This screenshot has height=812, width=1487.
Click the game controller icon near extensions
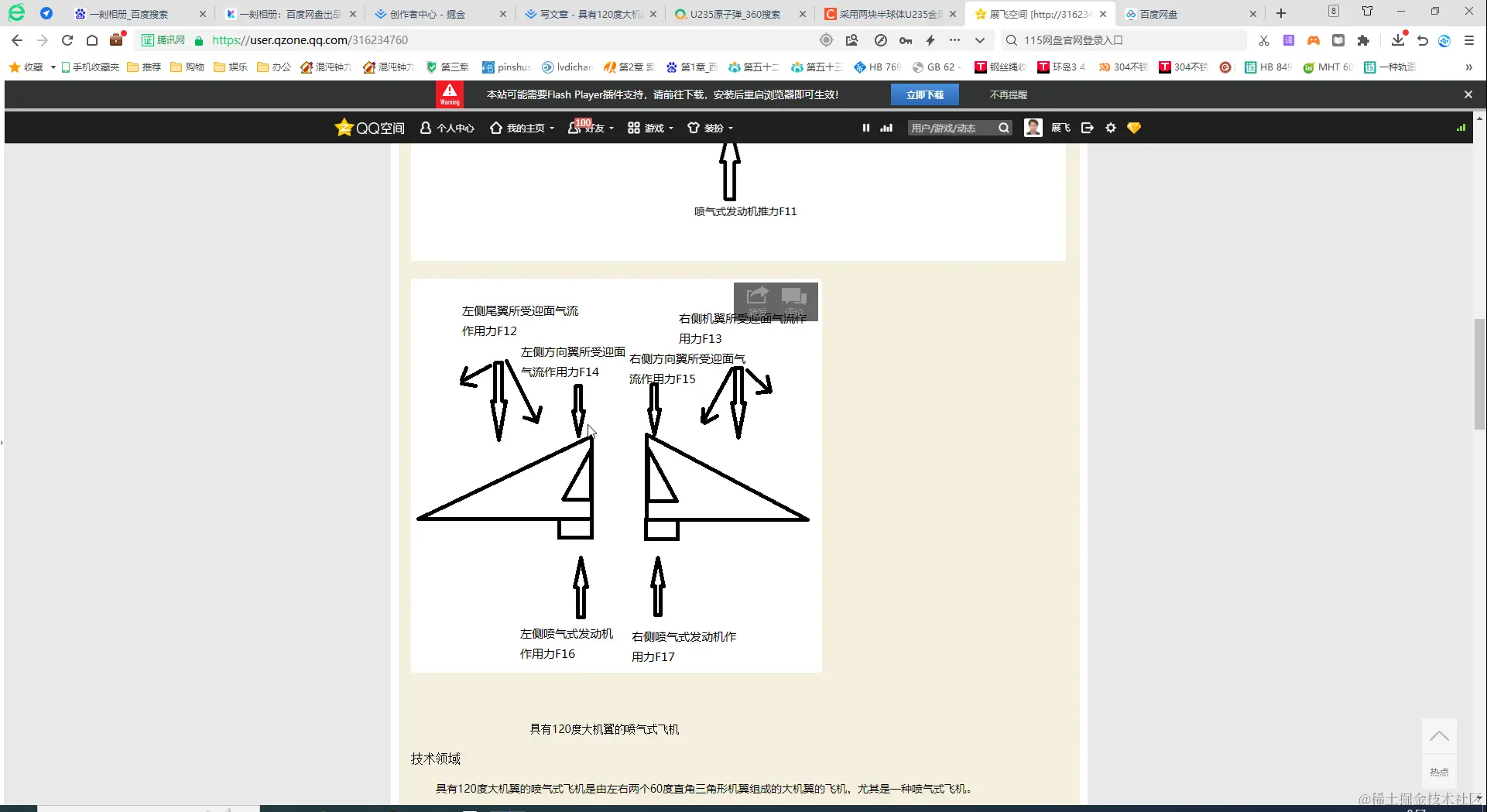1313,39
